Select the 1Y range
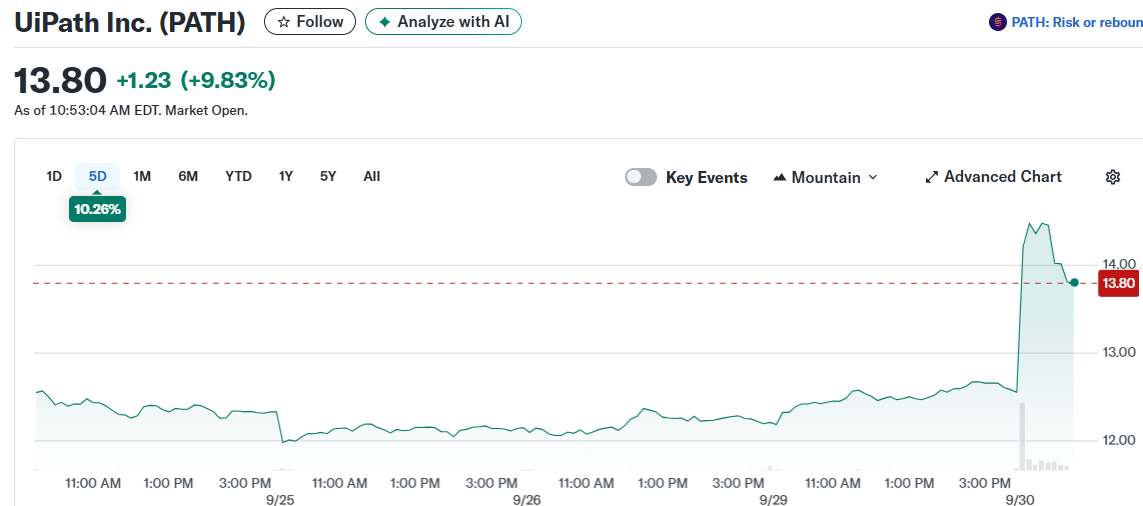The height and width of the screenshot is (506, 1143). [286, 176]
